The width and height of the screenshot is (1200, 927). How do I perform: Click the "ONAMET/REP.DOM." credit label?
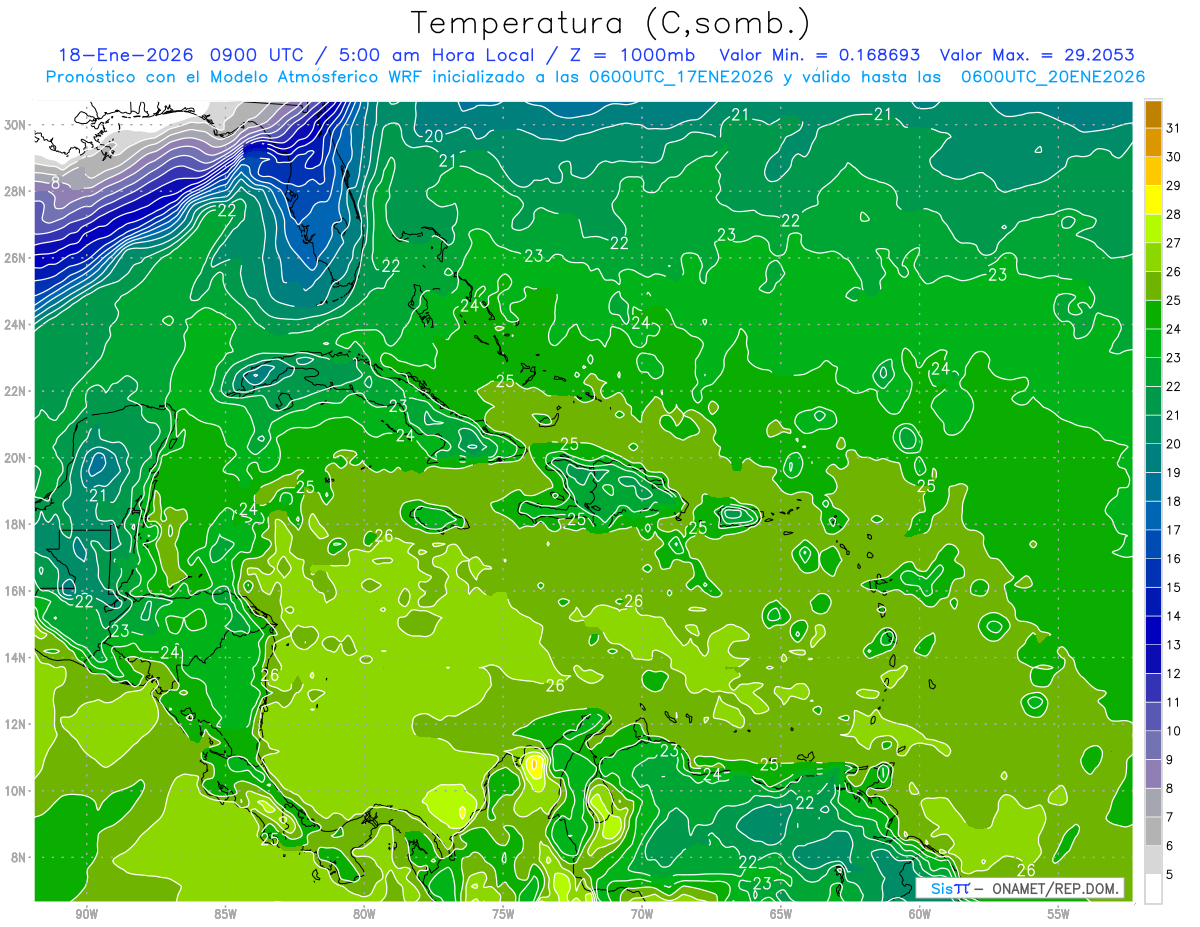click(x=1056, y=888)
